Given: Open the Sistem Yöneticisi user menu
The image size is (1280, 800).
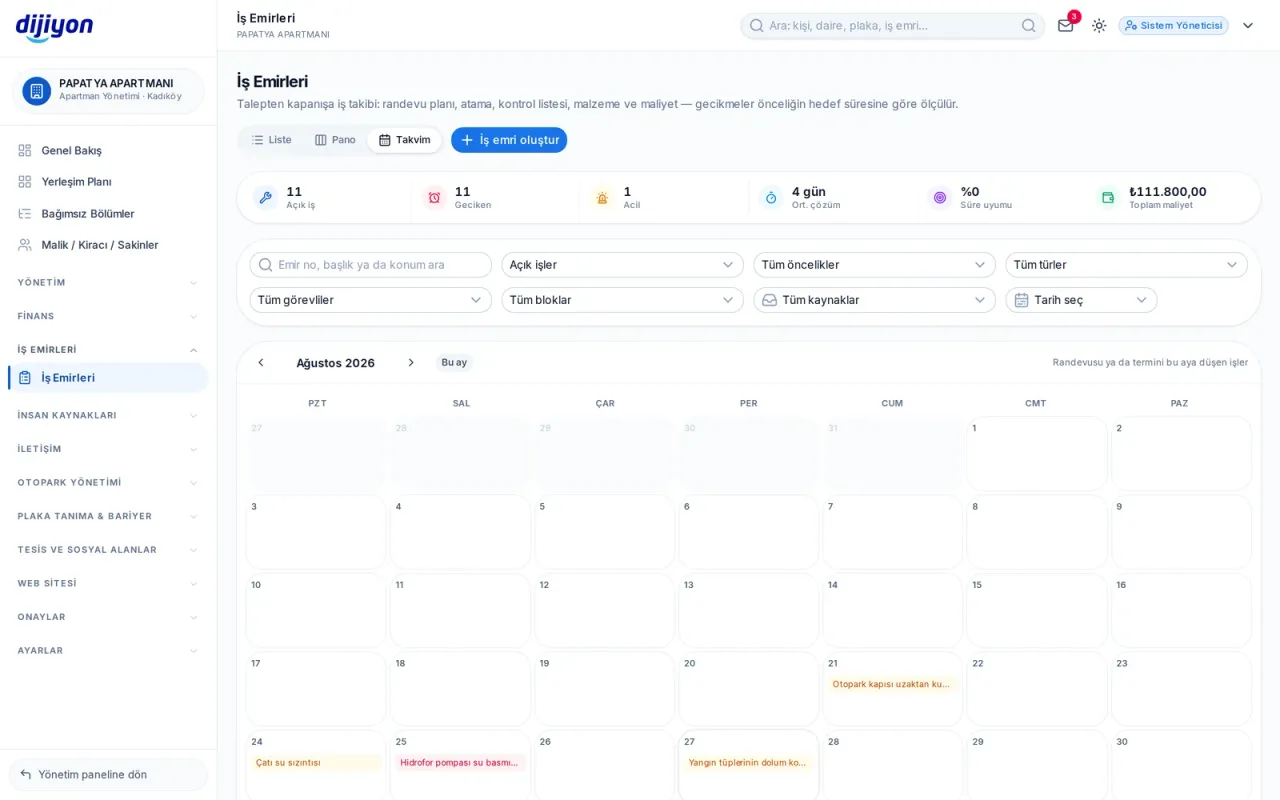Looking at the screenshot, I should 1186,26.
